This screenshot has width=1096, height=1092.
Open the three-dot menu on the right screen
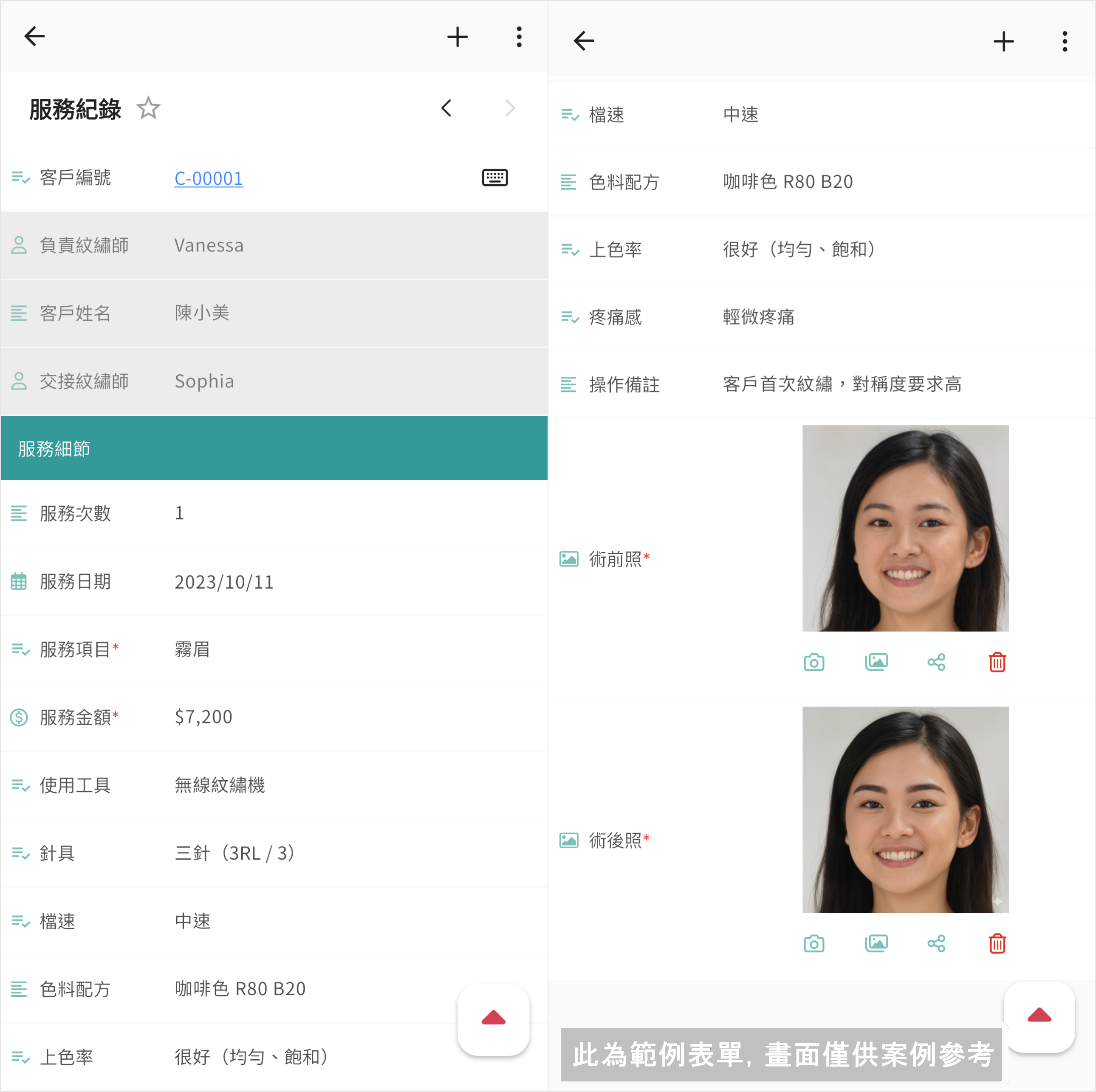click(x=1065, y=41)
